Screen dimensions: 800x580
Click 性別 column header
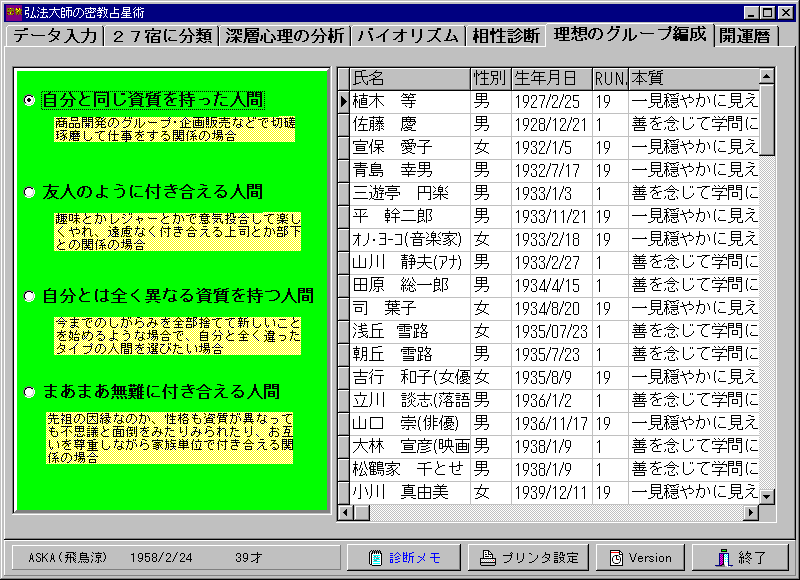click(x=490, y=79)
